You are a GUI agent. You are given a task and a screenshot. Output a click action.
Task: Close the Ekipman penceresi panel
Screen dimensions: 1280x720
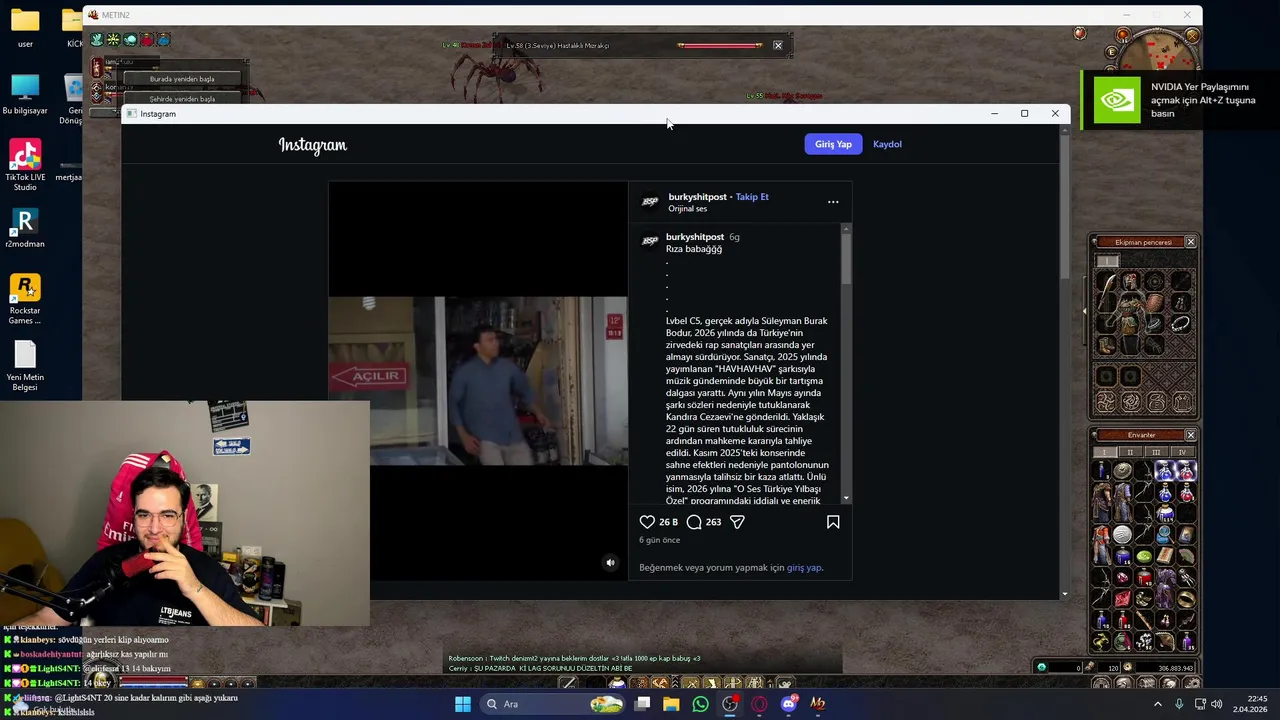(1190, 242)
